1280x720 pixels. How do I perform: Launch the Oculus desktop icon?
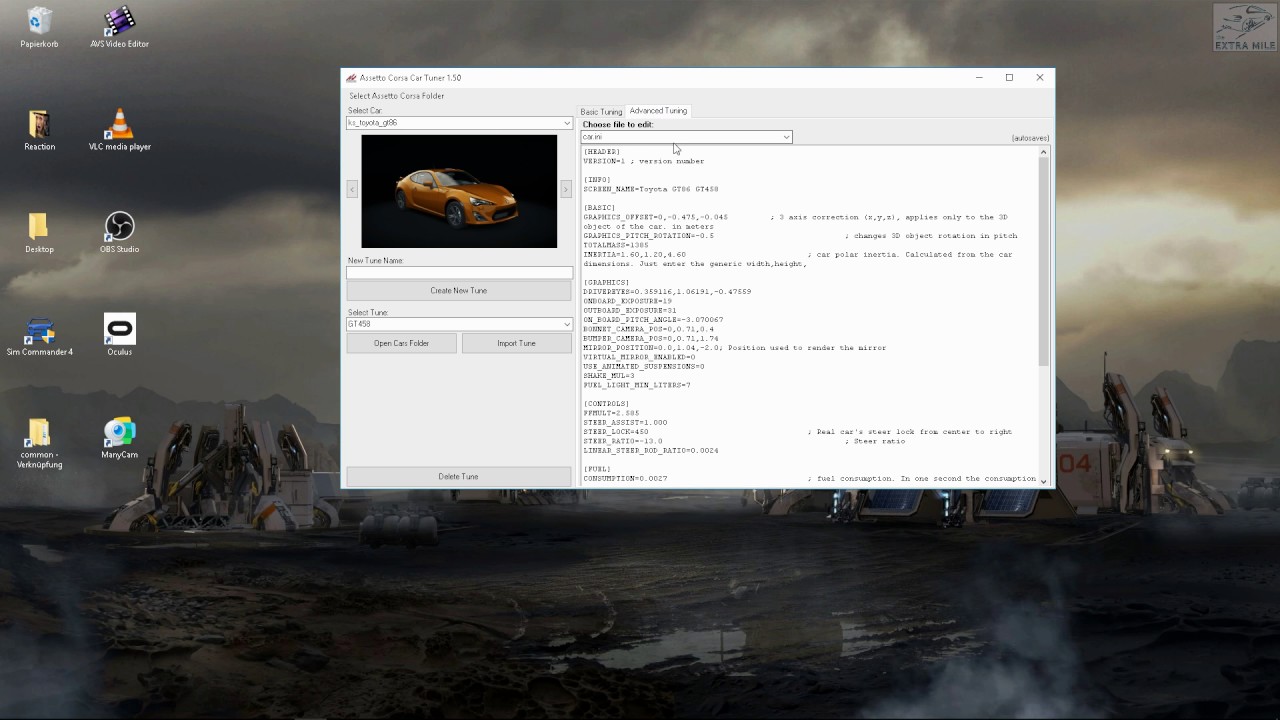tap(119, 336)
